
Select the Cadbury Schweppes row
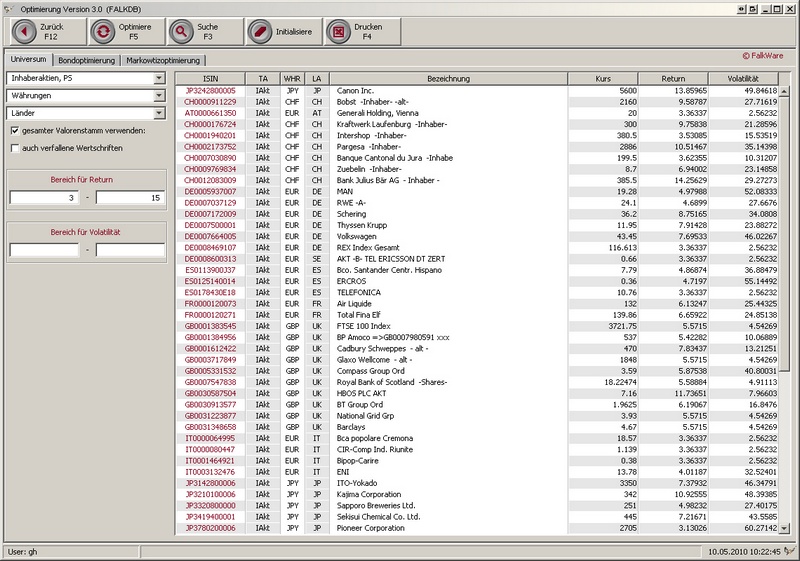click(x=477, y=349)
